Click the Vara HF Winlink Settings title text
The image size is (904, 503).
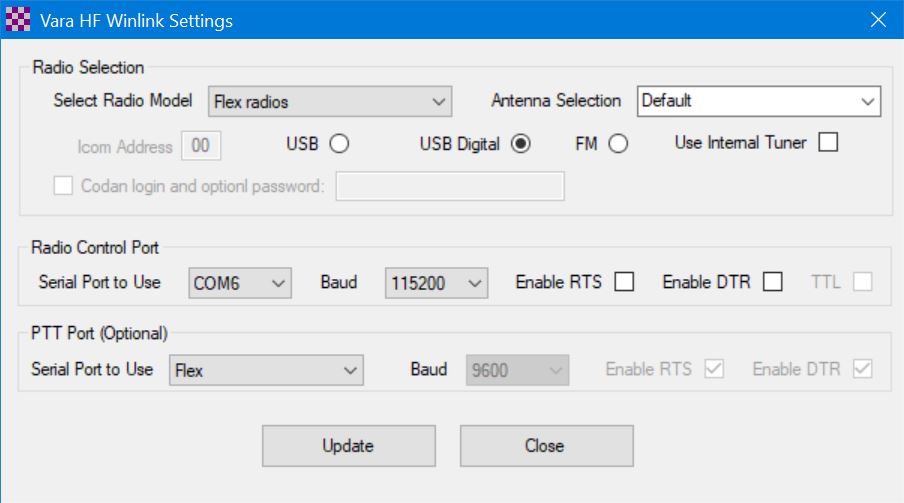(137, 21)
